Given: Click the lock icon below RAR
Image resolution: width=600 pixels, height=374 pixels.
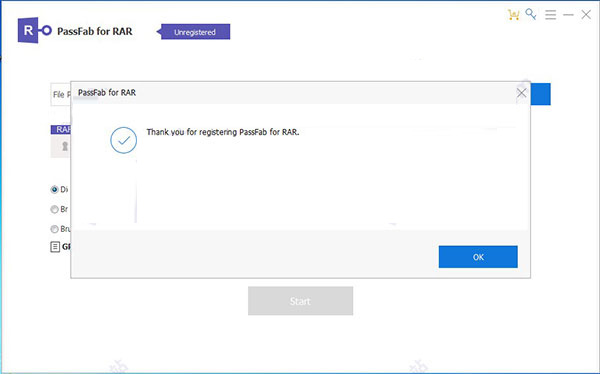Looking at the screenshot, I should [65, 146].
